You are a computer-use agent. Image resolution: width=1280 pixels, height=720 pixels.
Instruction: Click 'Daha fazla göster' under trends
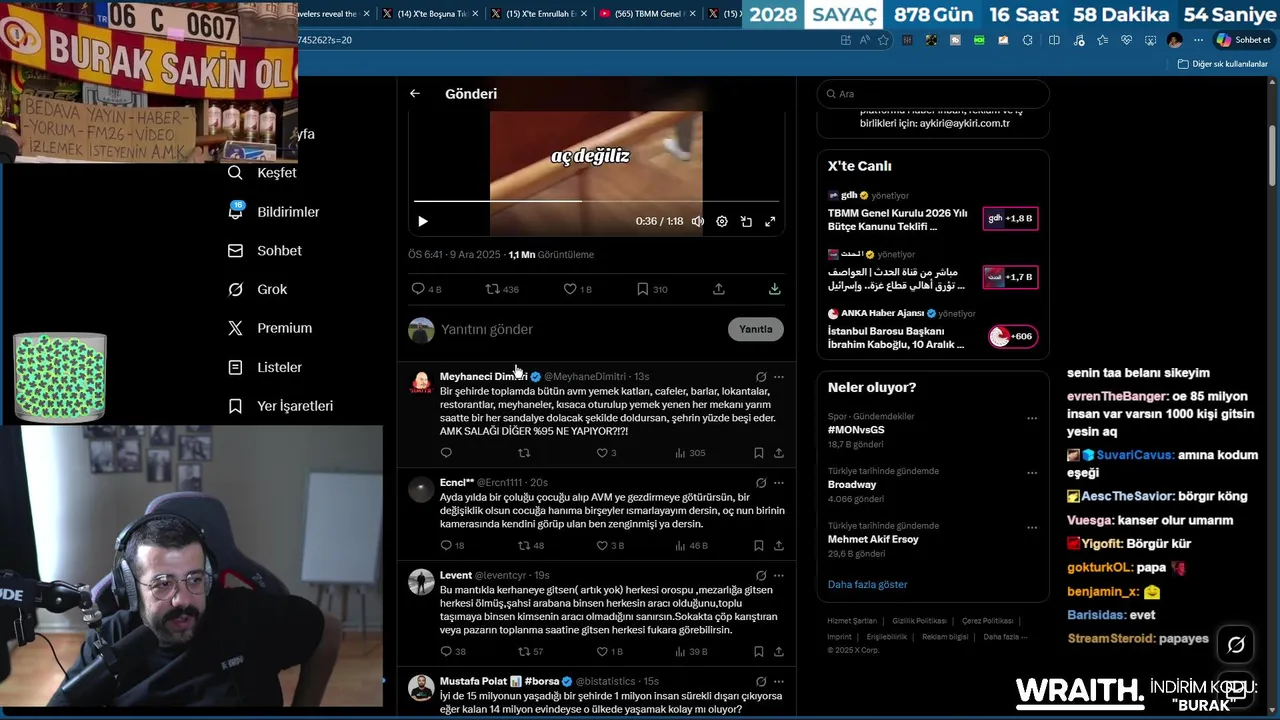[867, 584]
